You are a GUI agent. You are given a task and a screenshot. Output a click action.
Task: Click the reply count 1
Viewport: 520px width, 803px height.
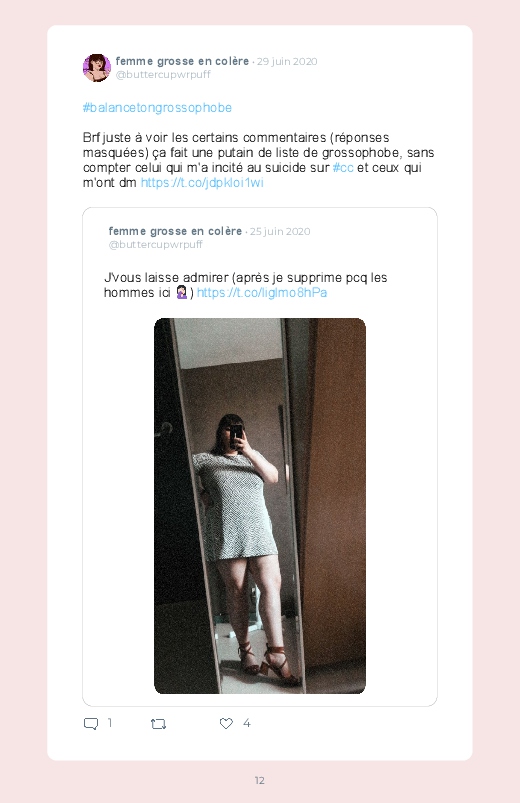click(110, 723)
